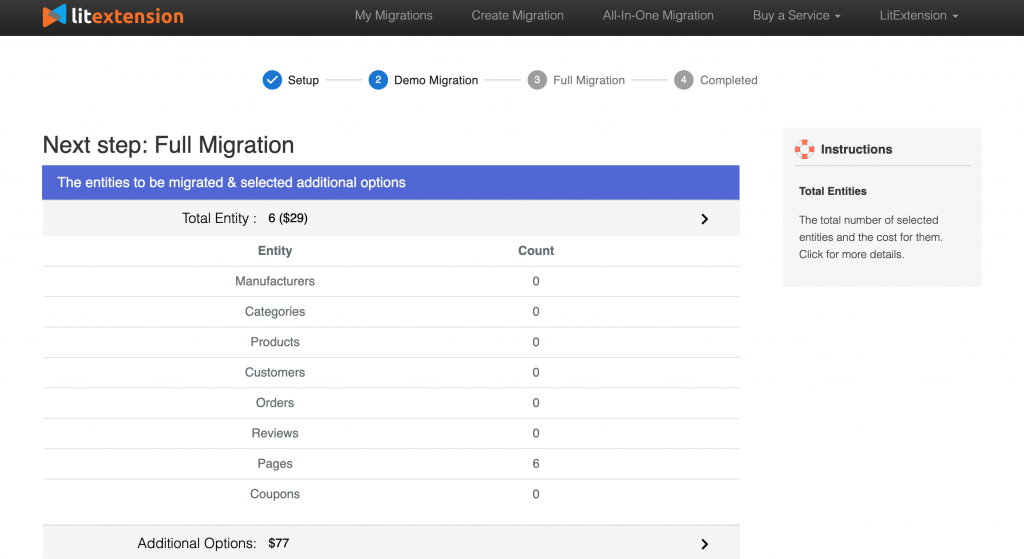Click the Reviews row label
Image resolution: width=1024 pixels, height=559 pixels.
tap(275, 434)
